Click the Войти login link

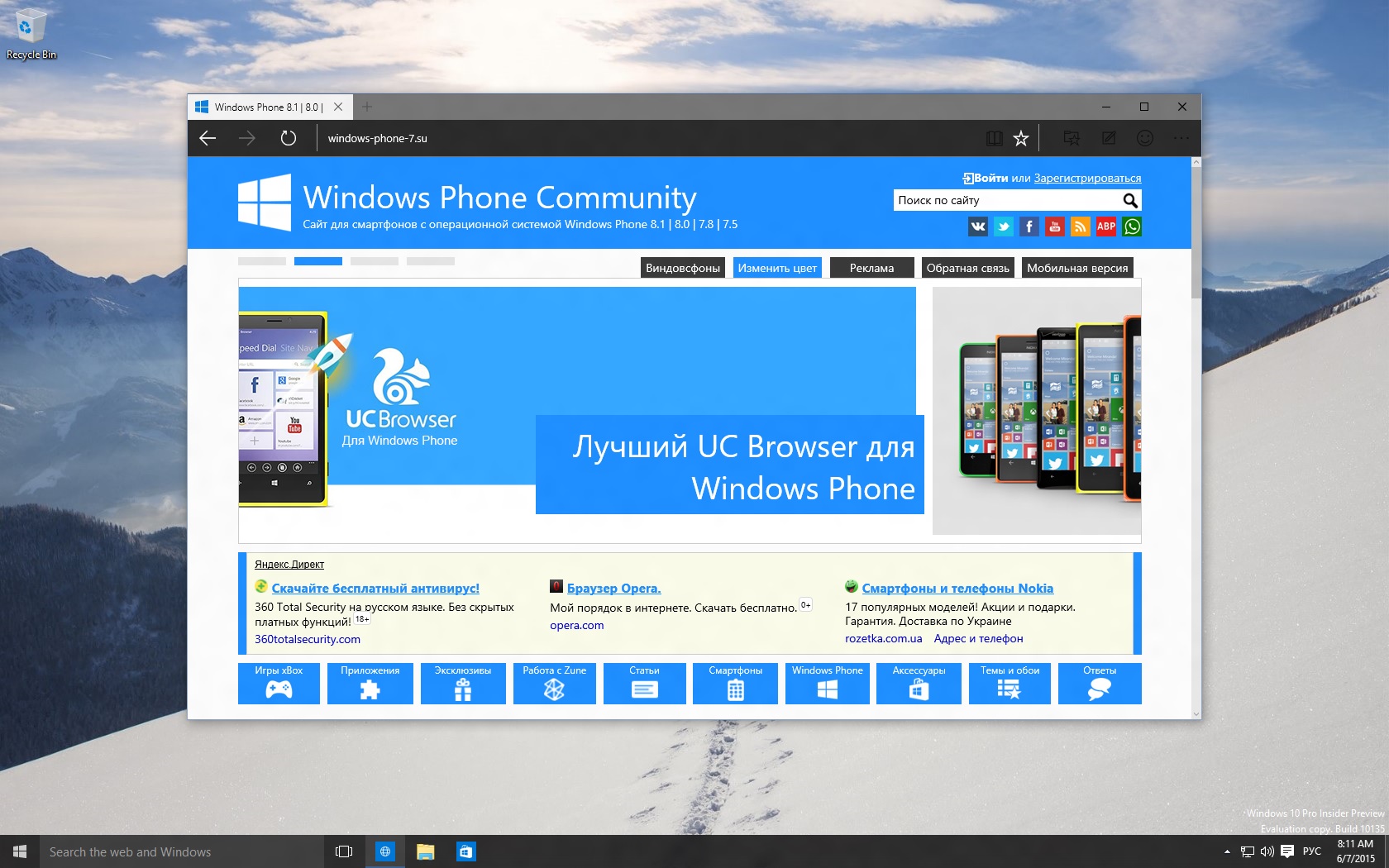coord(990,178)
